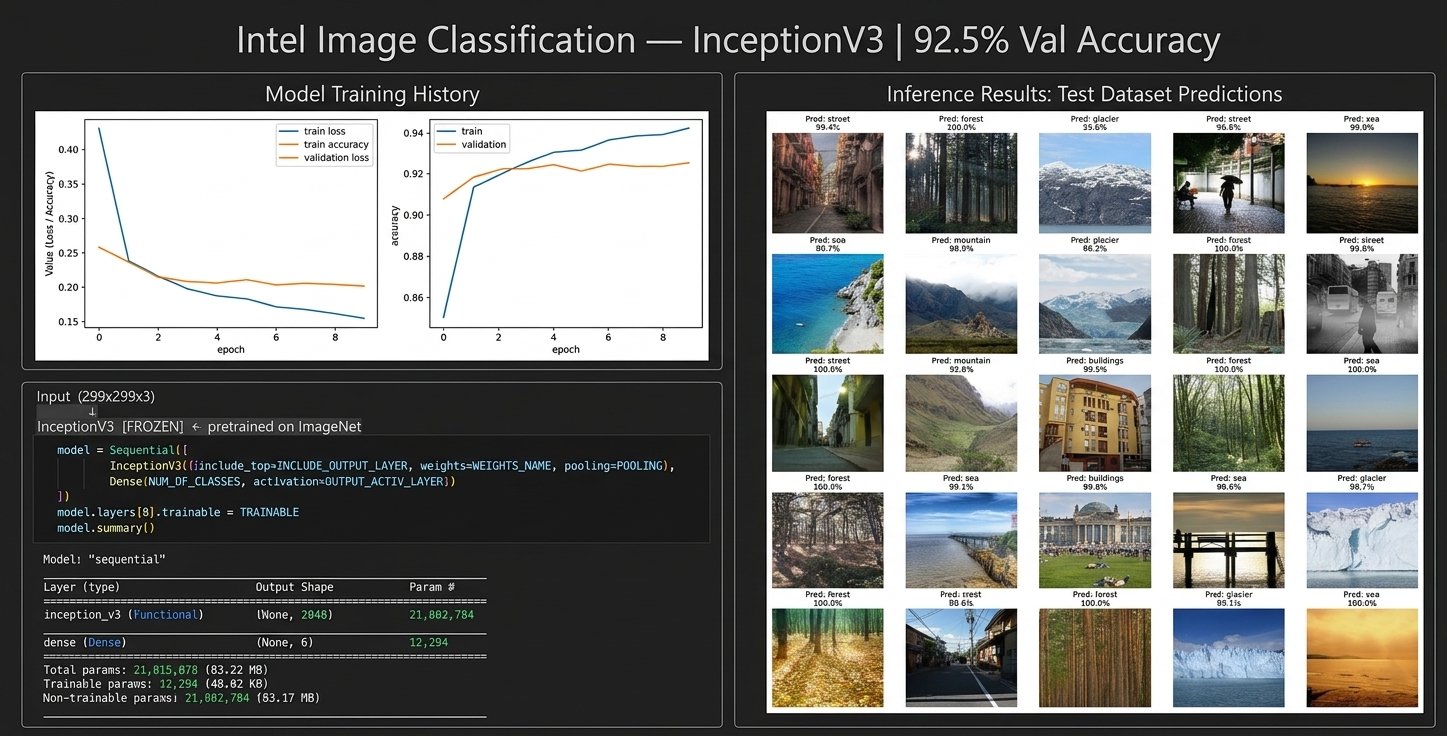Viewport: 1447px width, 736px height.
Task: Toggle the "train accuracy" legend entry
Action: coord(335,143)
